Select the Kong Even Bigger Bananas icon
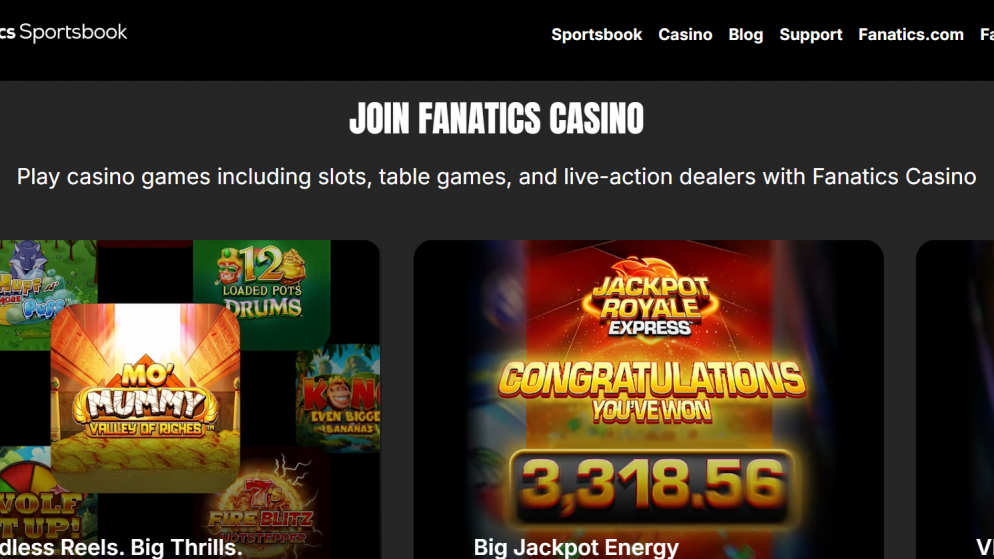Image resolution: width=994 pixels, height=559 pixels. (x=339, y=397)
